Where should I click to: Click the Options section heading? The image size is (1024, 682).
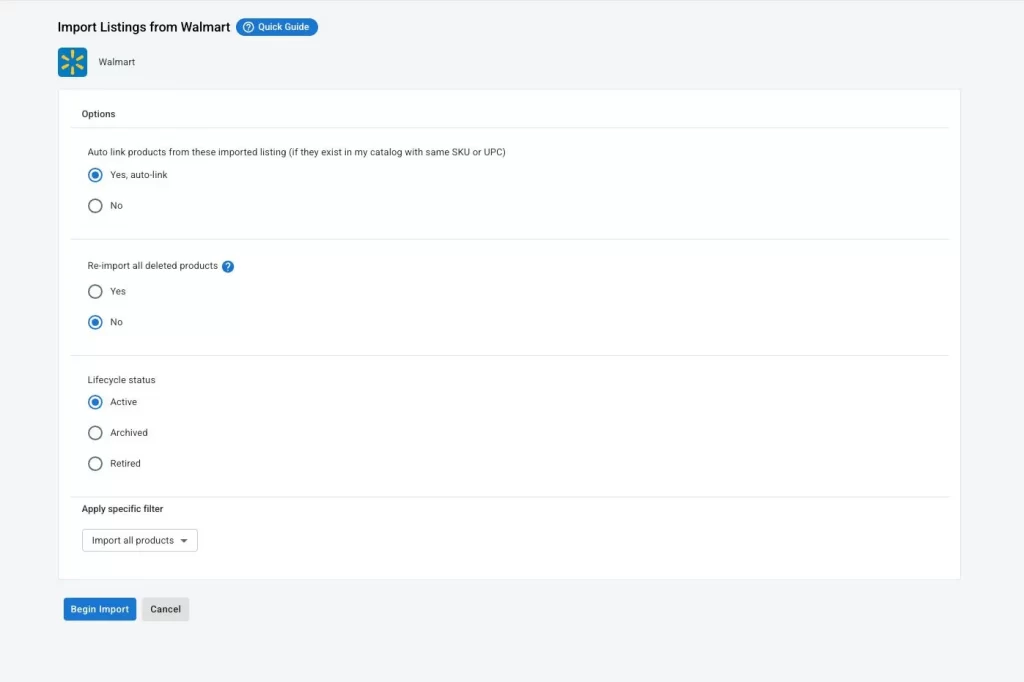click(99, 114)
